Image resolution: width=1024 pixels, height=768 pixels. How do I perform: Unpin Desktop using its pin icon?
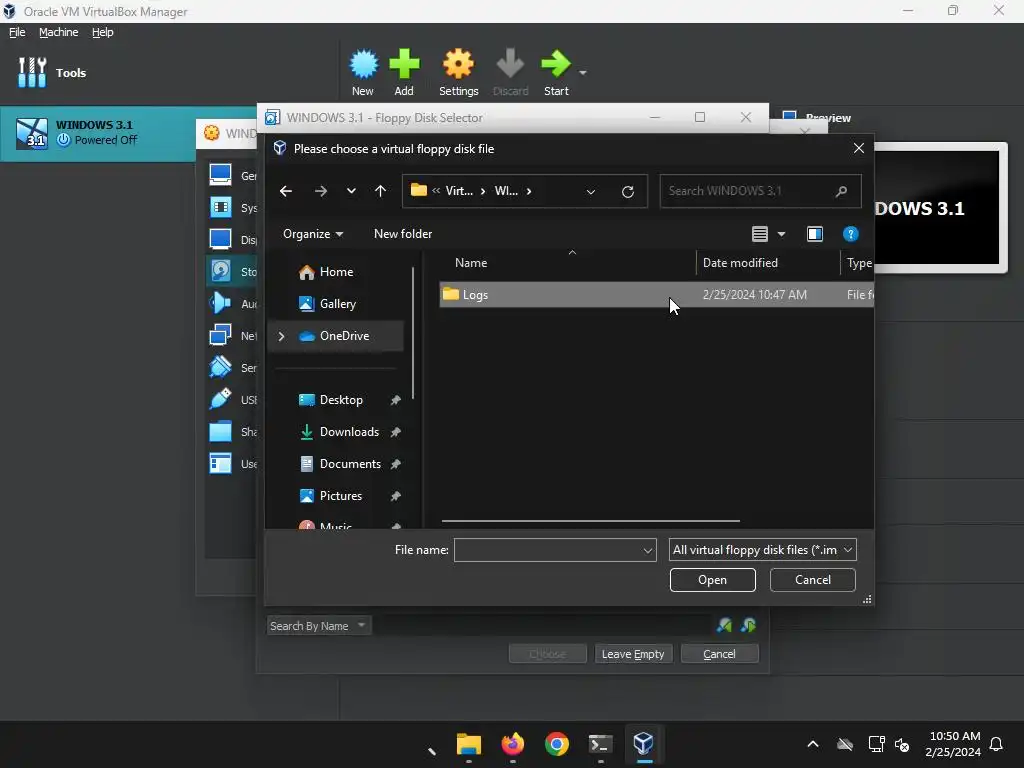[396, 400]
